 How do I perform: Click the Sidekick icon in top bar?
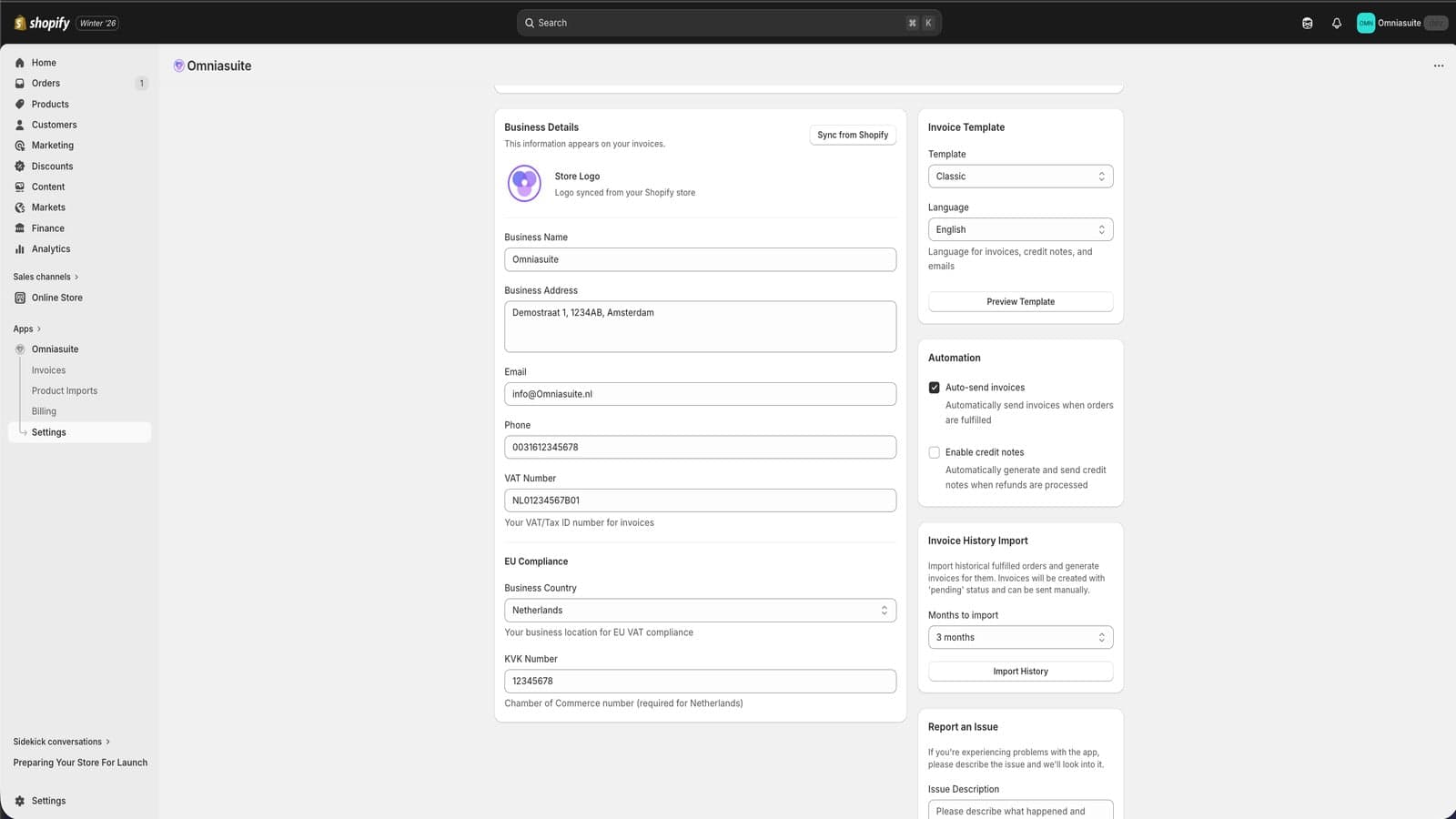[x=1308, y=24]
